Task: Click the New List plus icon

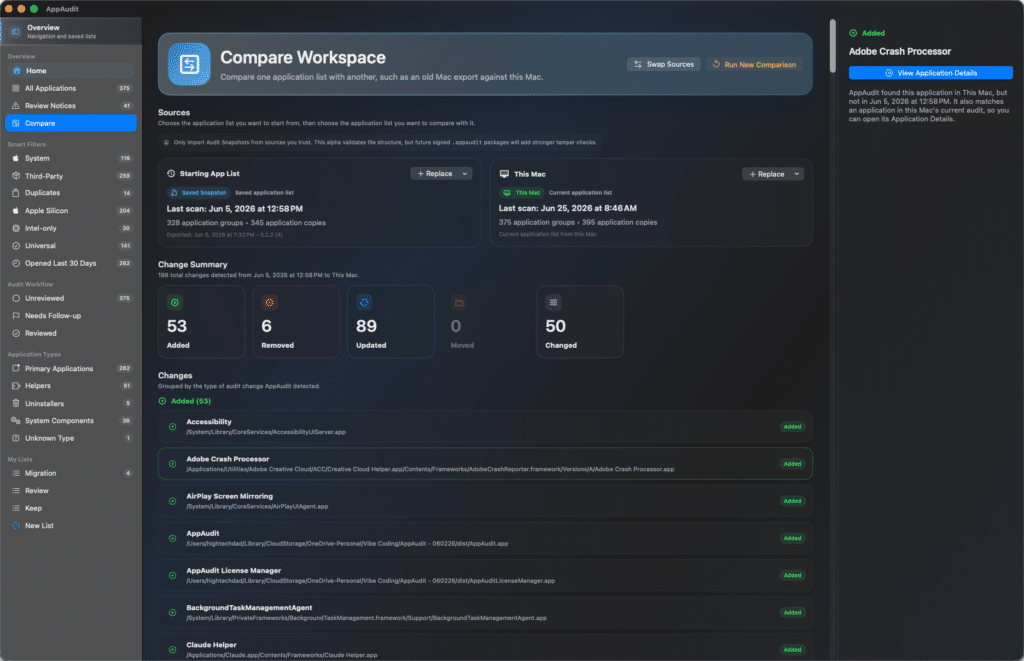Action: [16, 526]
